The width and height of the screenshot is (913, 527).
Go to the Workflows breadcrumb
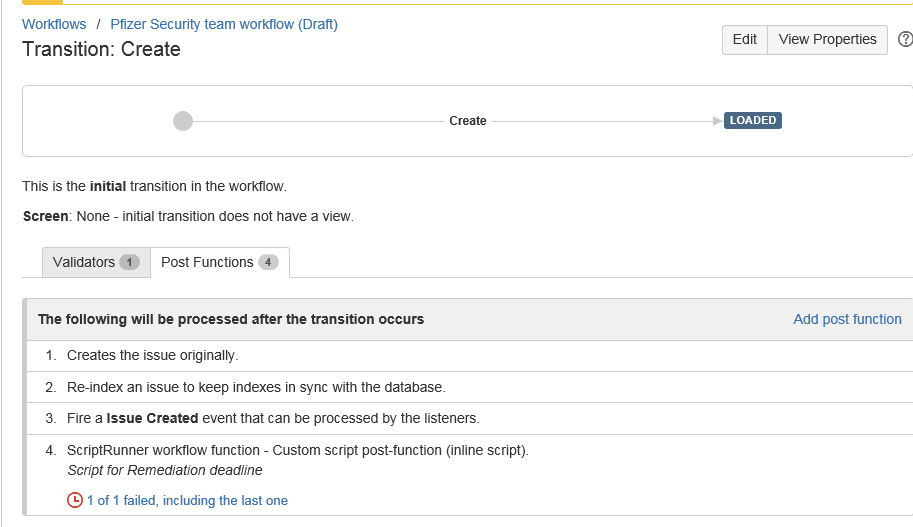54,24
